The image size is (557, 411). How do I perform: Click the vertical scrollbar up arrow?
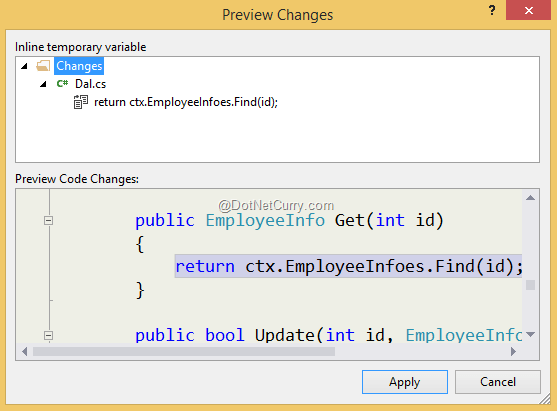[530, 198]
